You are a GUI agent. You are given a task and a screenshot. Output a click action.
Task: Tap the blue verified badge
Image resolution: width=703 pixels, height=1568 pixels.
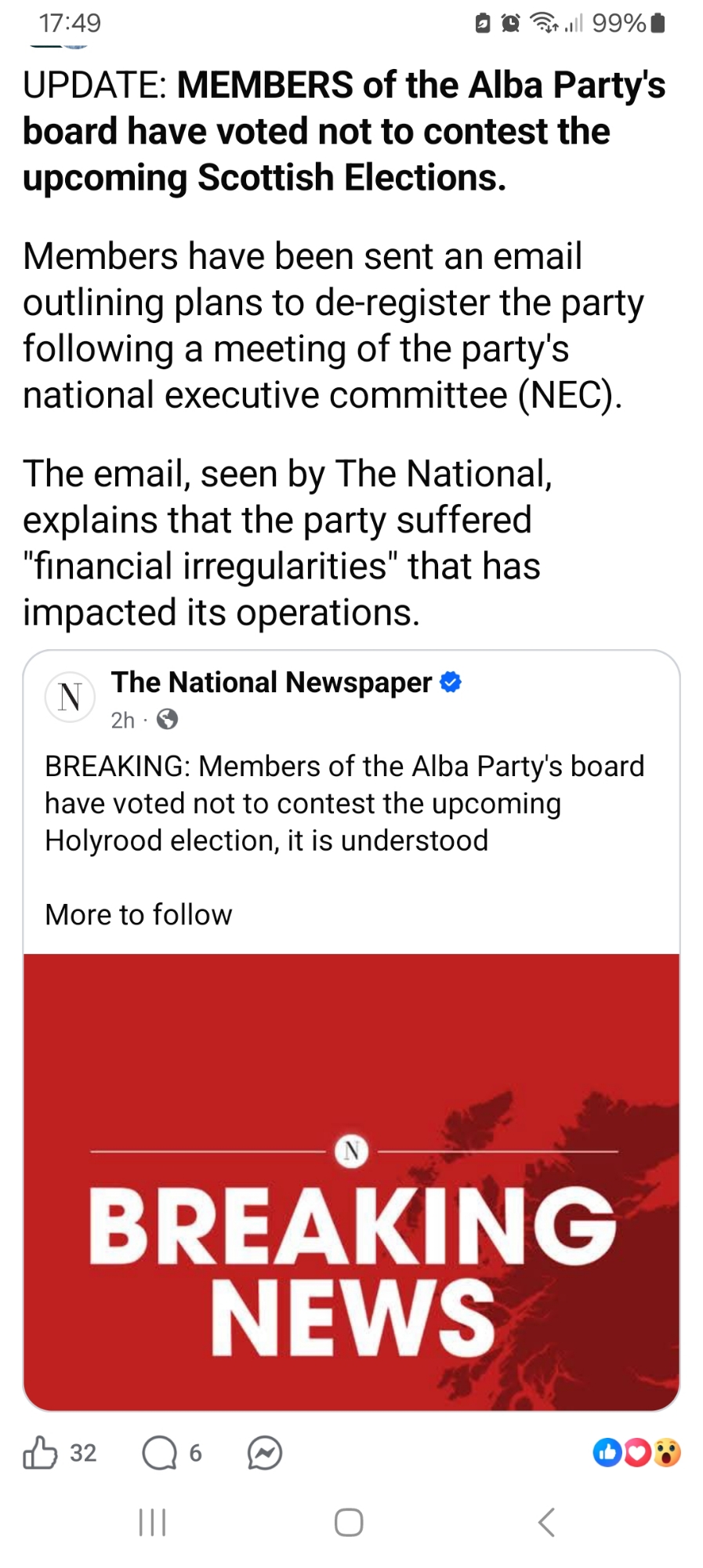click(x=451, y=682)
